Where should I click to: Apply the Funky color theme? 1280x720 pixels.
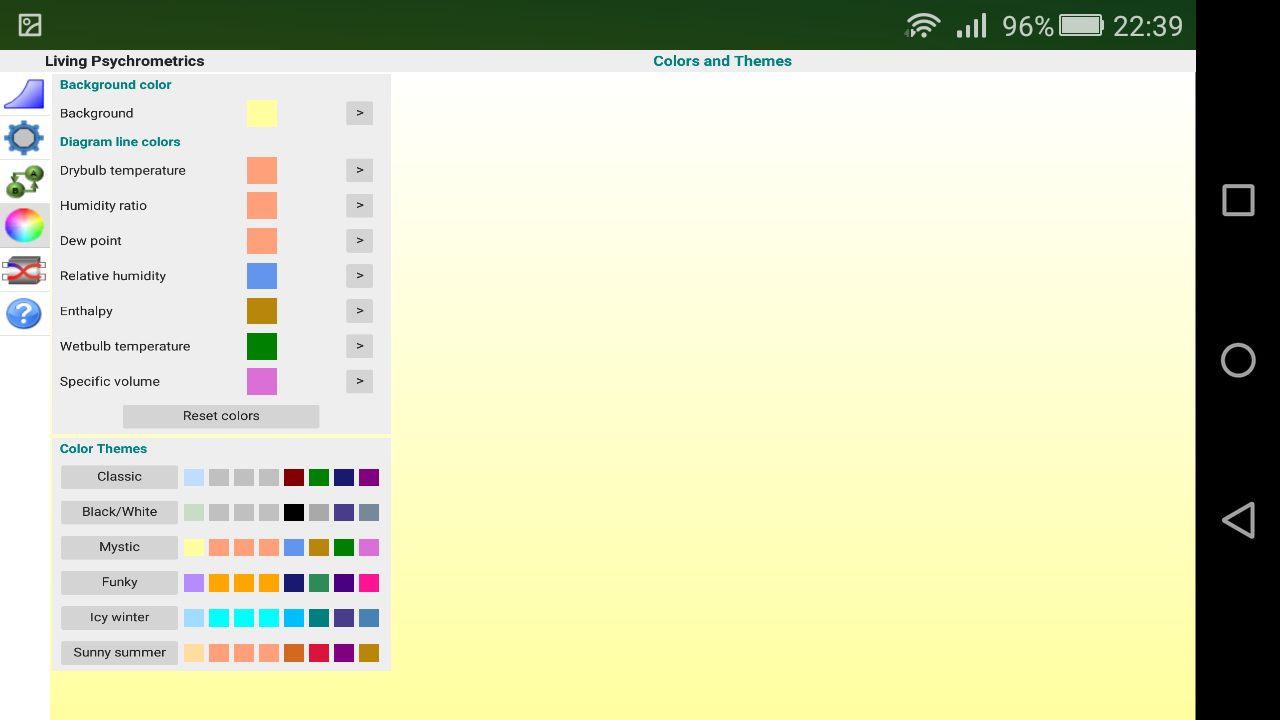pyautogui.click(x=119, y=582)
